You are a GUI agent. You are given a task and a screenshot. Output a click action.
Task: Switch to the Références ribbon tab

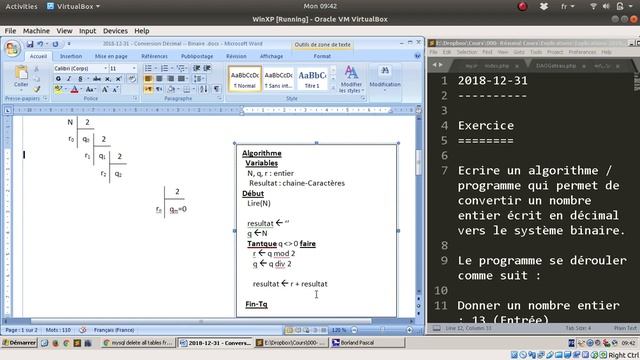pos(154,56)
